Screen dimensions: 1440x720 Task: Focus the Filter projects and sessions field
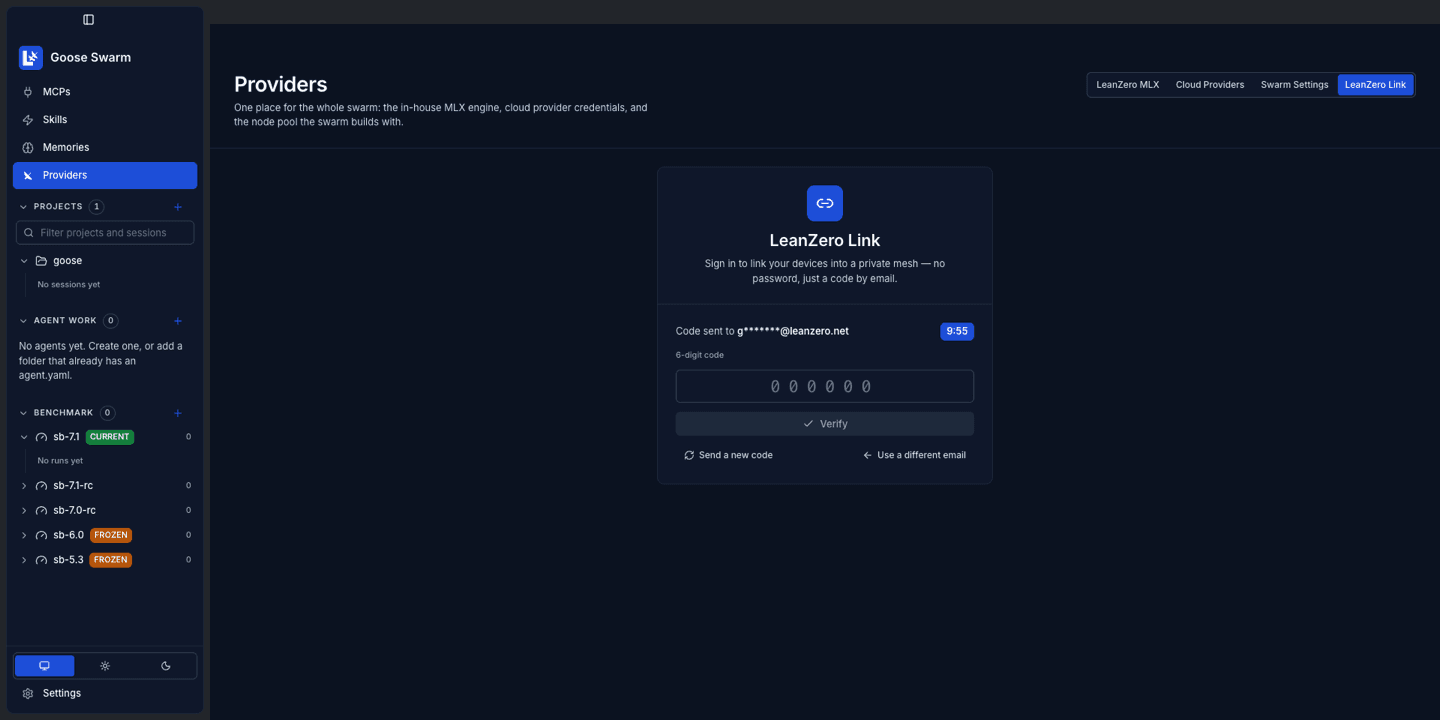pos(105,233)
